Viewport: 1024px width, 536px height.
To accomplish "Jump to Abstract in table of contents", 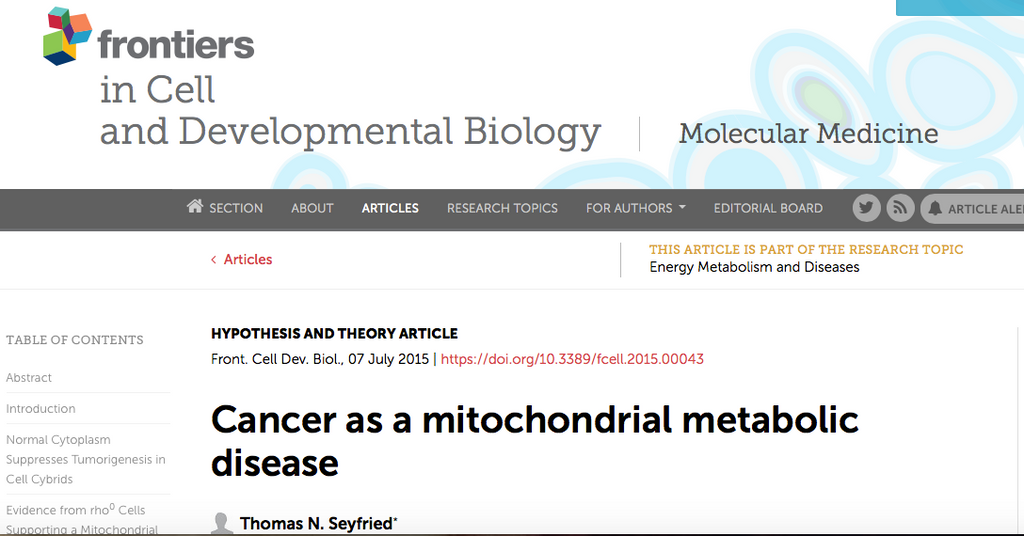I will pyautogui.click(x=29, y=378).
